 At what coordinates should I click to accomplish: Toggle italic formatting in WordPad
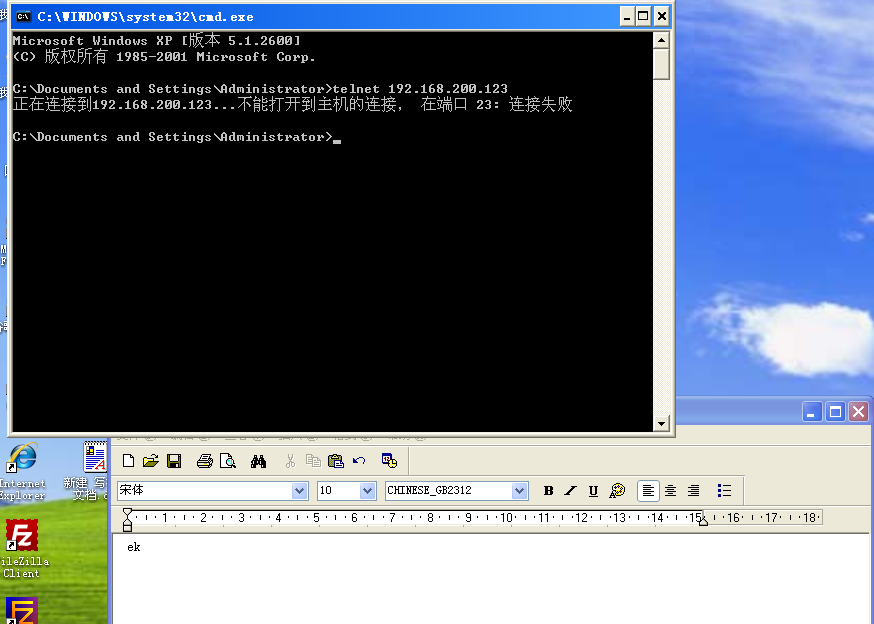[570, 491]
